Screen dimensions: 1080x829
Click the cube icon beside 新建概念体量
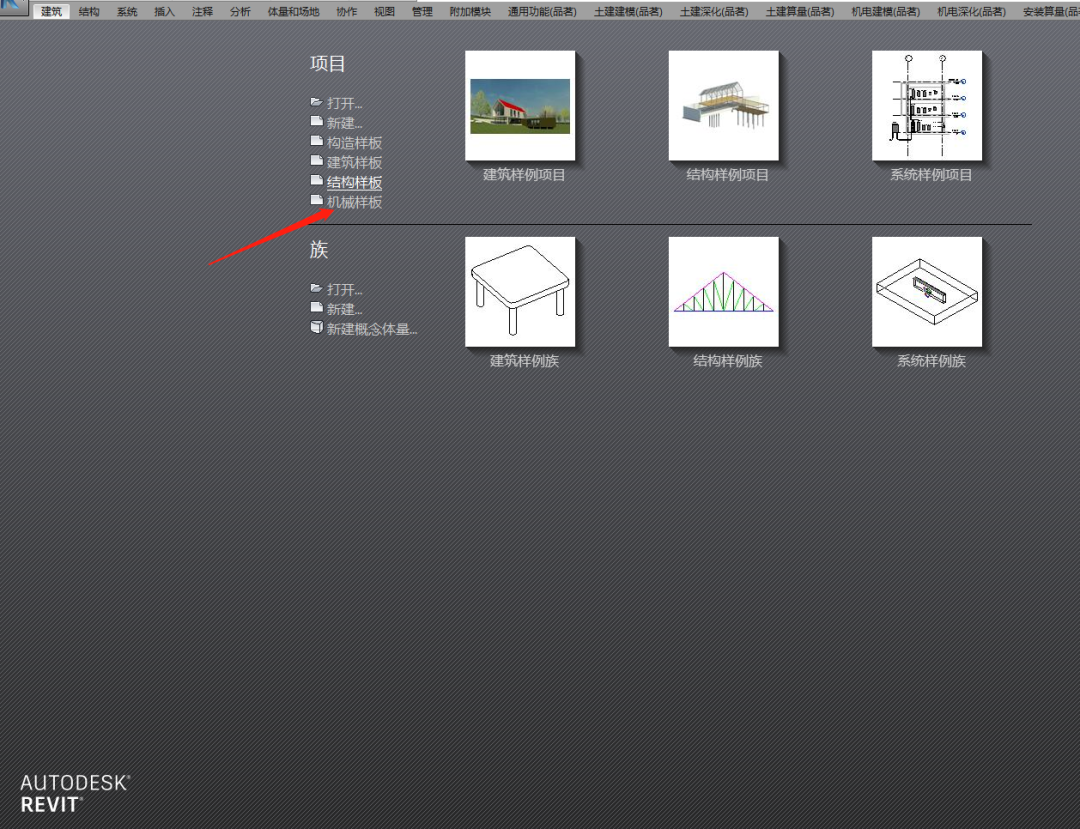pyautogui.click(x=316, y=328)
